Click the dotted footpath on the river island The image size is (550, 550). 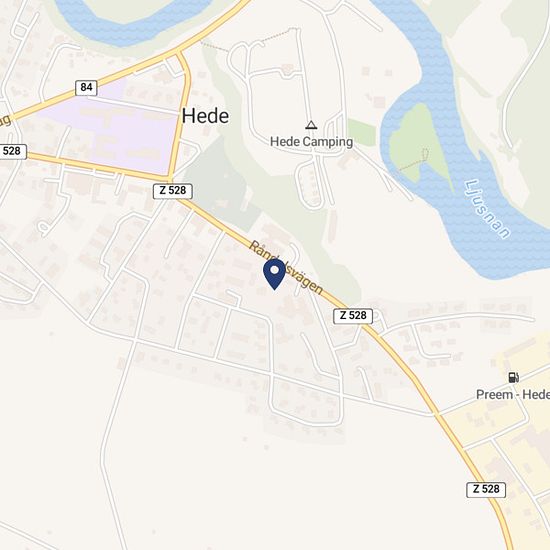pos(416,161)
